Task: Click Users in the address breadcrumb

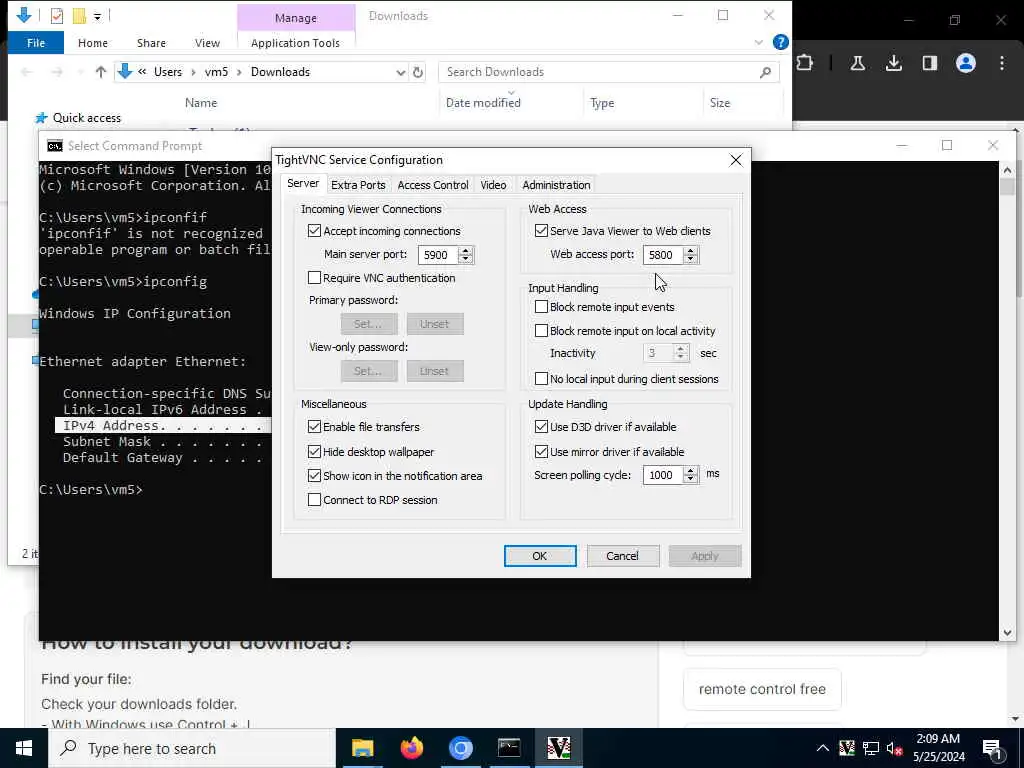Action: 168,72
